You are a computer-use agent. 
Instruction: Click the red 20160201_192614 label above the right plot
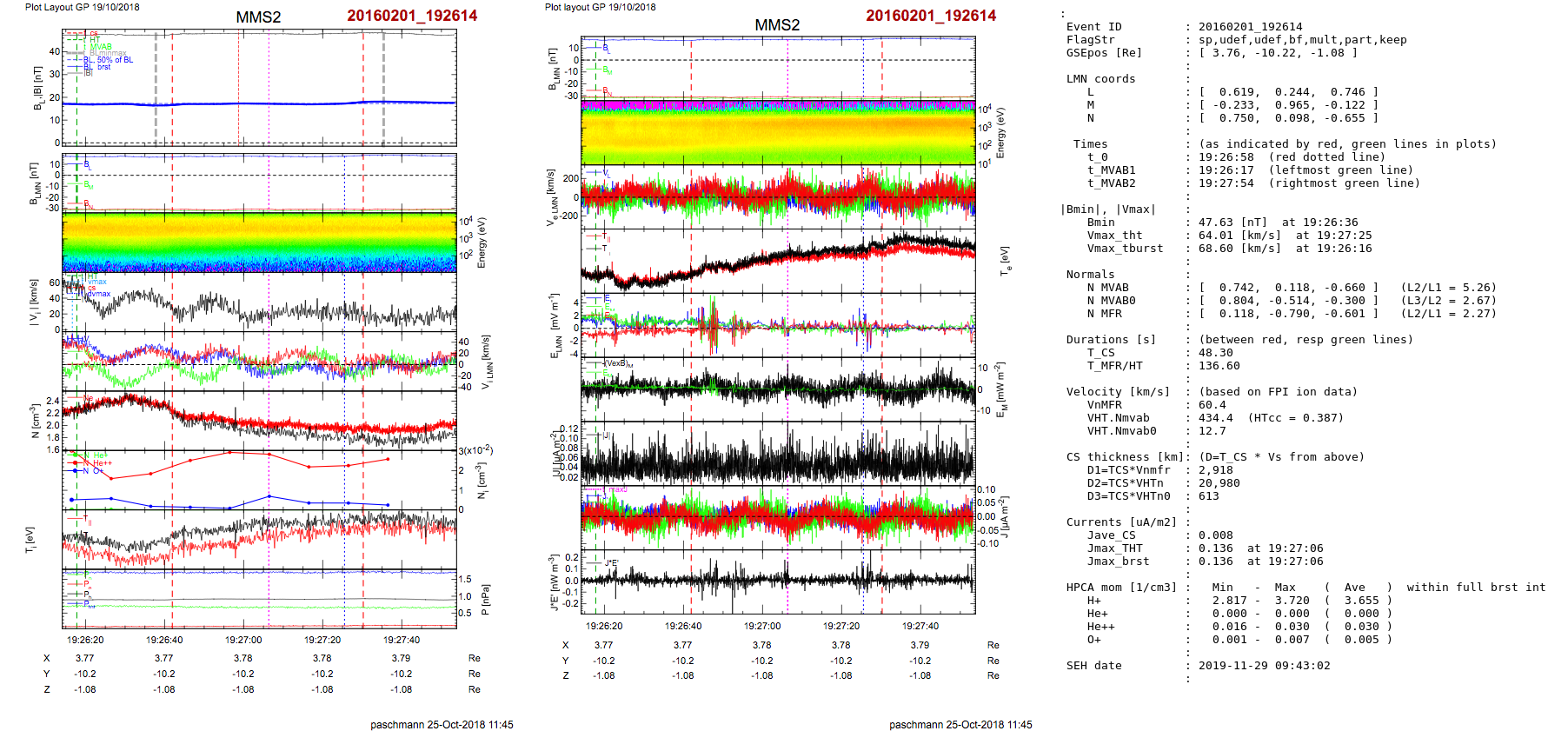(930, 16)
